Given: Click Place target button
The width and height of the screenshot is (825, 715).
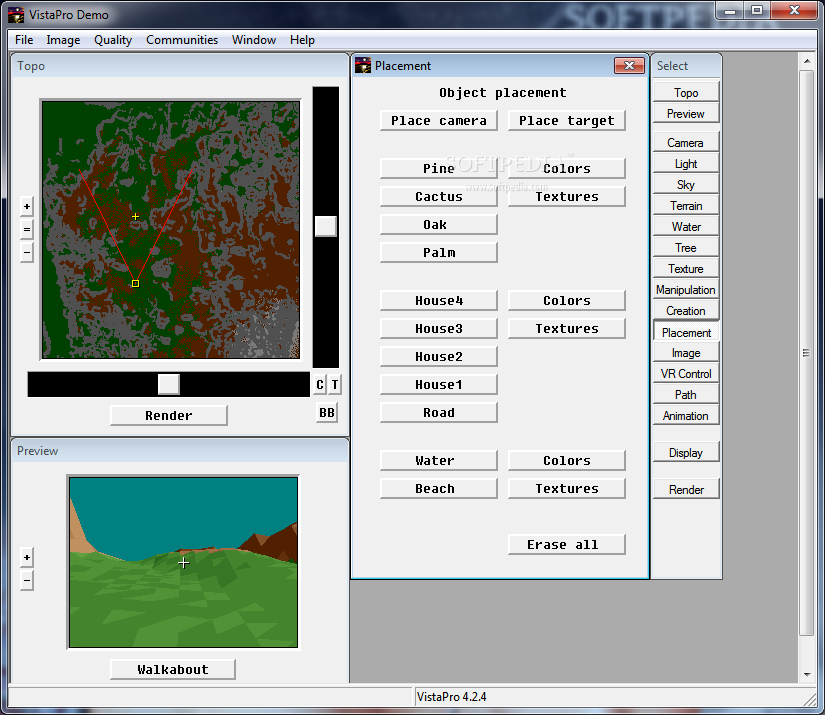Looking at the screenshot, I should 567,120.
